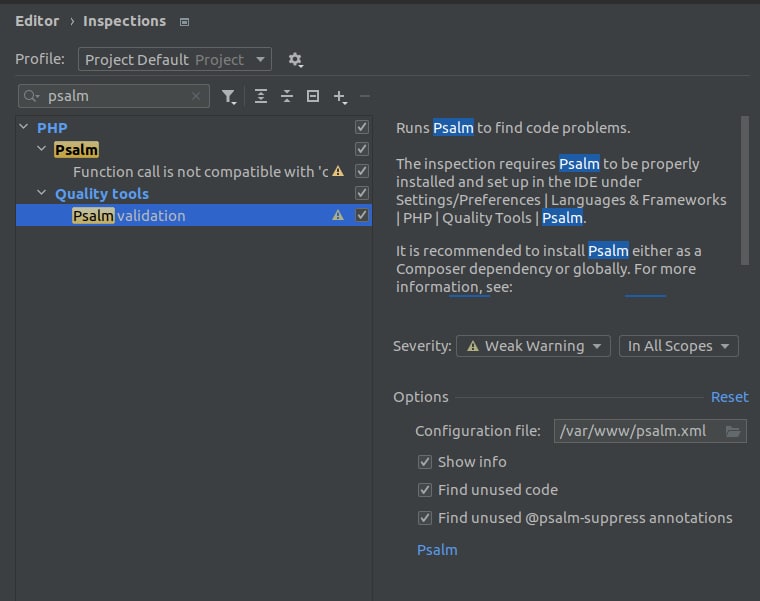Browse for configuration file folder icon

pyautogui.click(x=733, y=431)
